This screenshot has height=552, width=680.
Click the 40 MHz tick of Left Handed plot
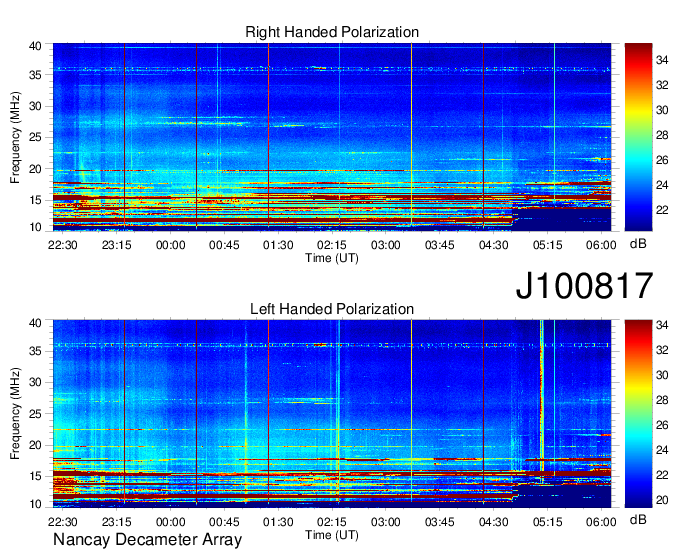(x=35, y=323)
